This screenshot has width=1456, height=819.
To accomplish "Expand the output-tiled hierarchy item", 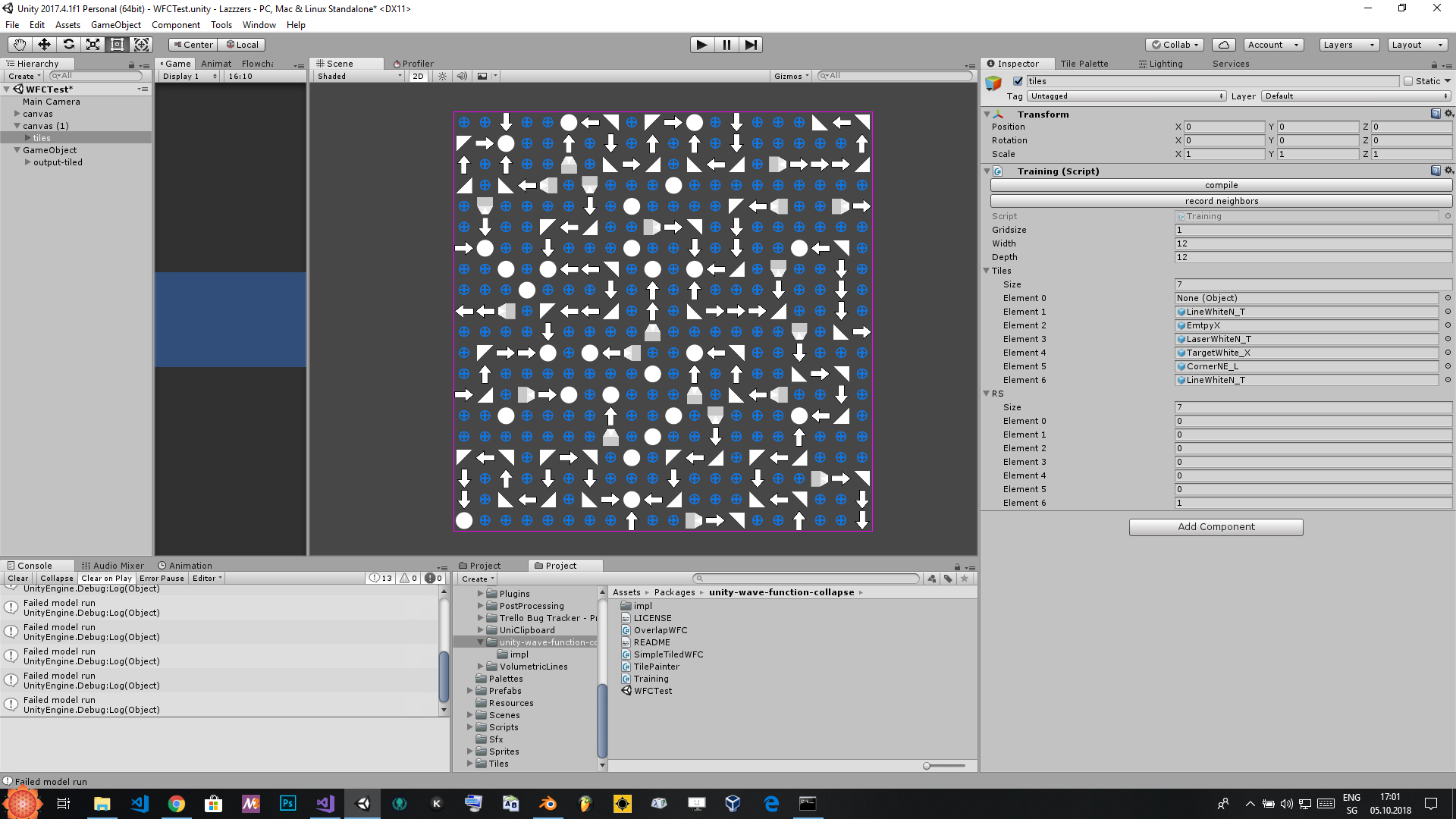I will [28, 162].
